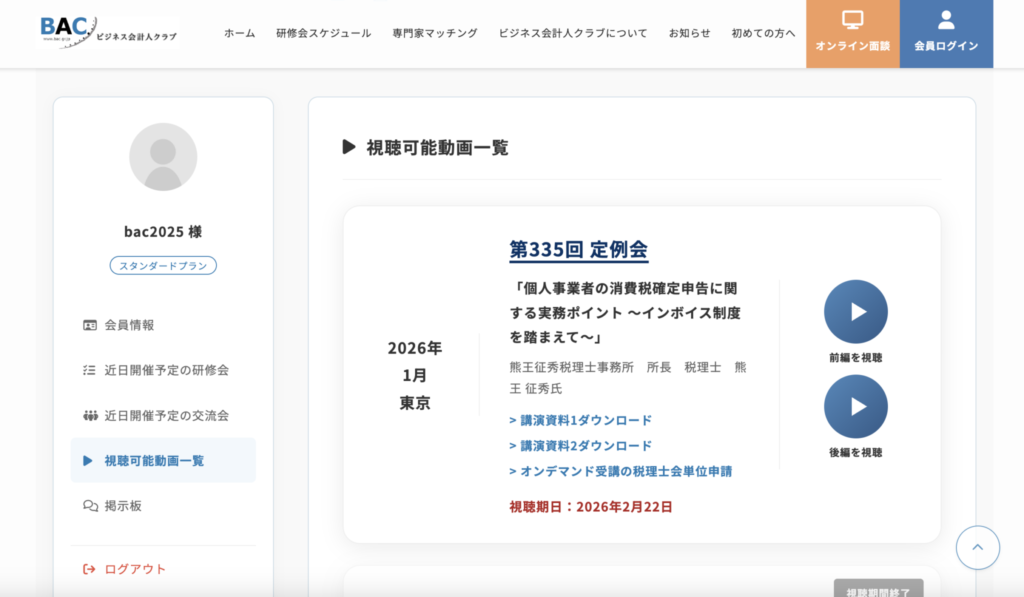Download 講演資料1 file

pyautogui.click(x=581, y=420)
